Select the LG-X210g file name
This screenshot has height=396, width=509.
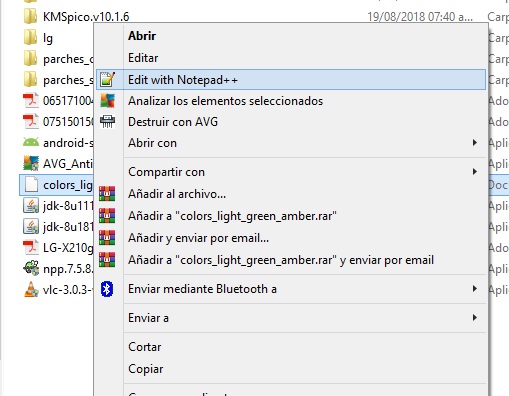68,248
